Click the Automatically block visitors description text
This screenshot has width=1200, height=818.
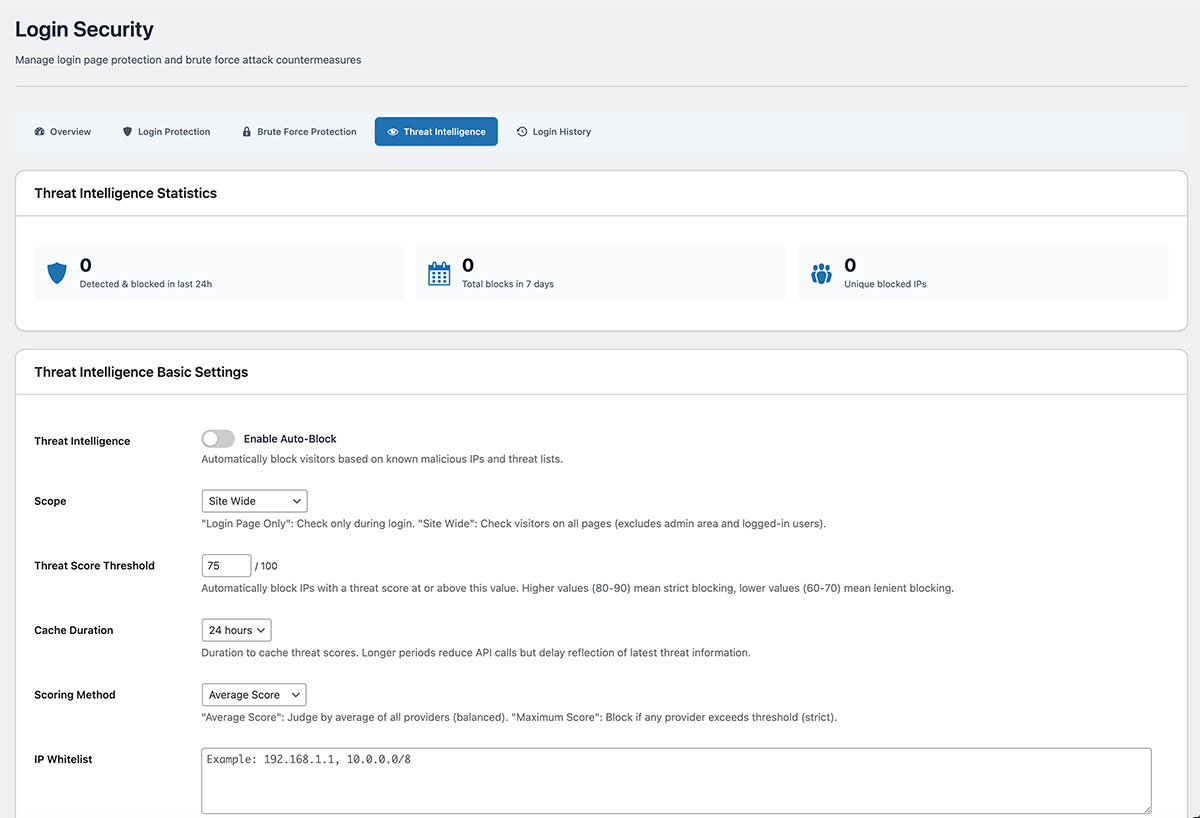click(x=382, y=460)
